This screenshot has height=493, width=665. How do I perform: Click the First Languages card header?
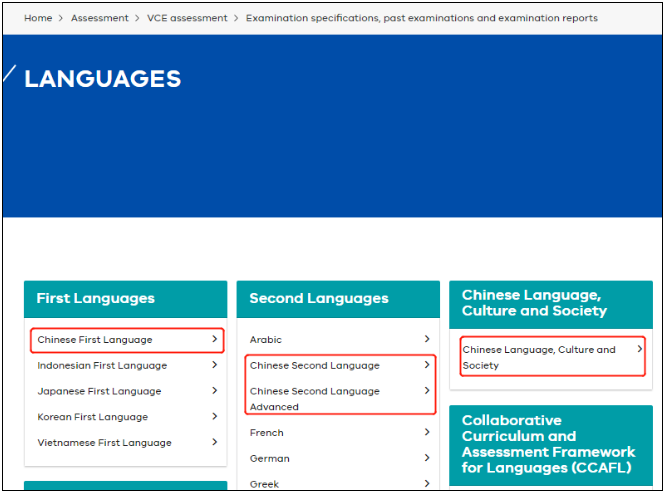pos(126,299)
